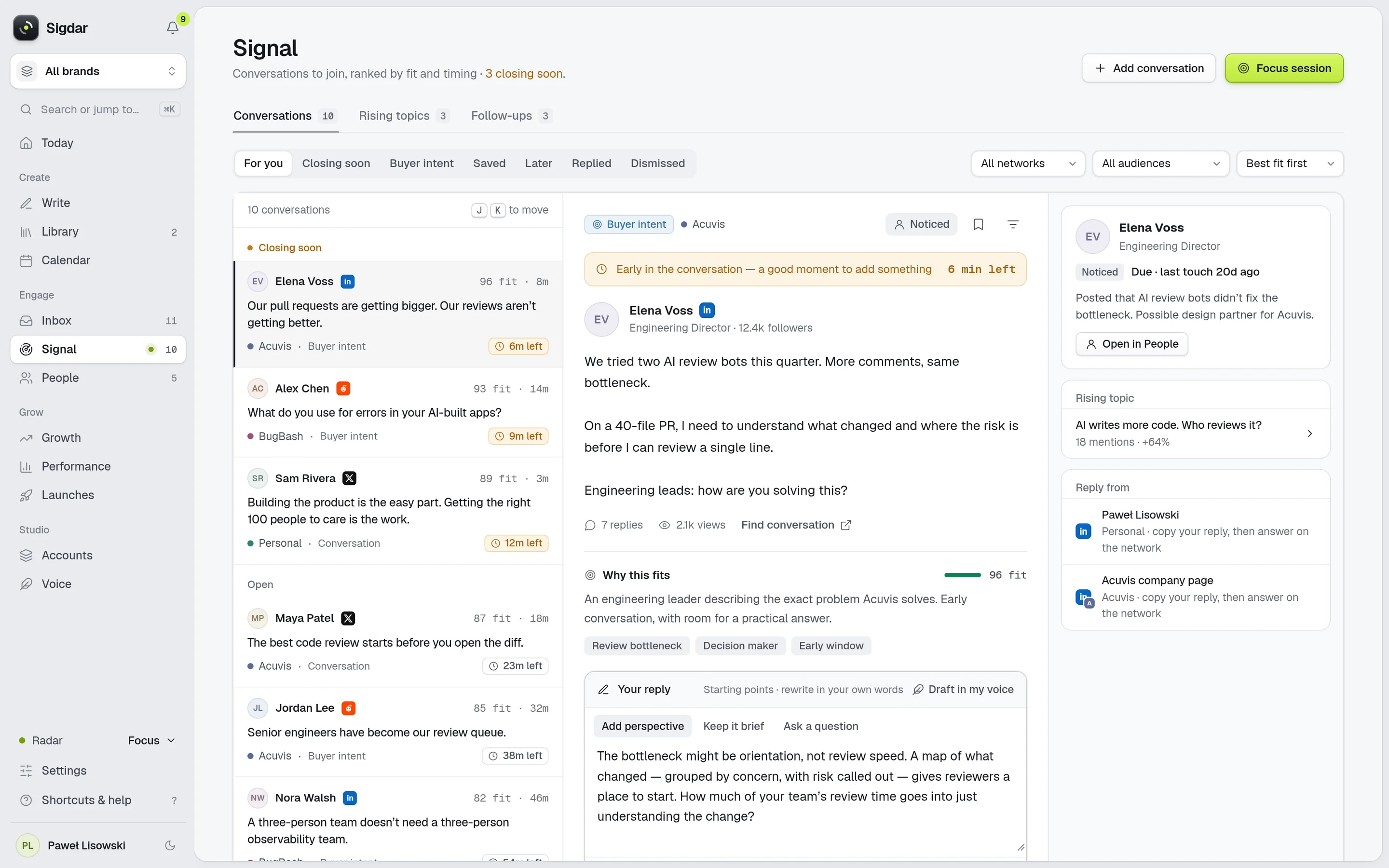This screenshot has width=1389, height=868.
Task: Open the conversation filter lines icon
Action: click(1013, 224)
